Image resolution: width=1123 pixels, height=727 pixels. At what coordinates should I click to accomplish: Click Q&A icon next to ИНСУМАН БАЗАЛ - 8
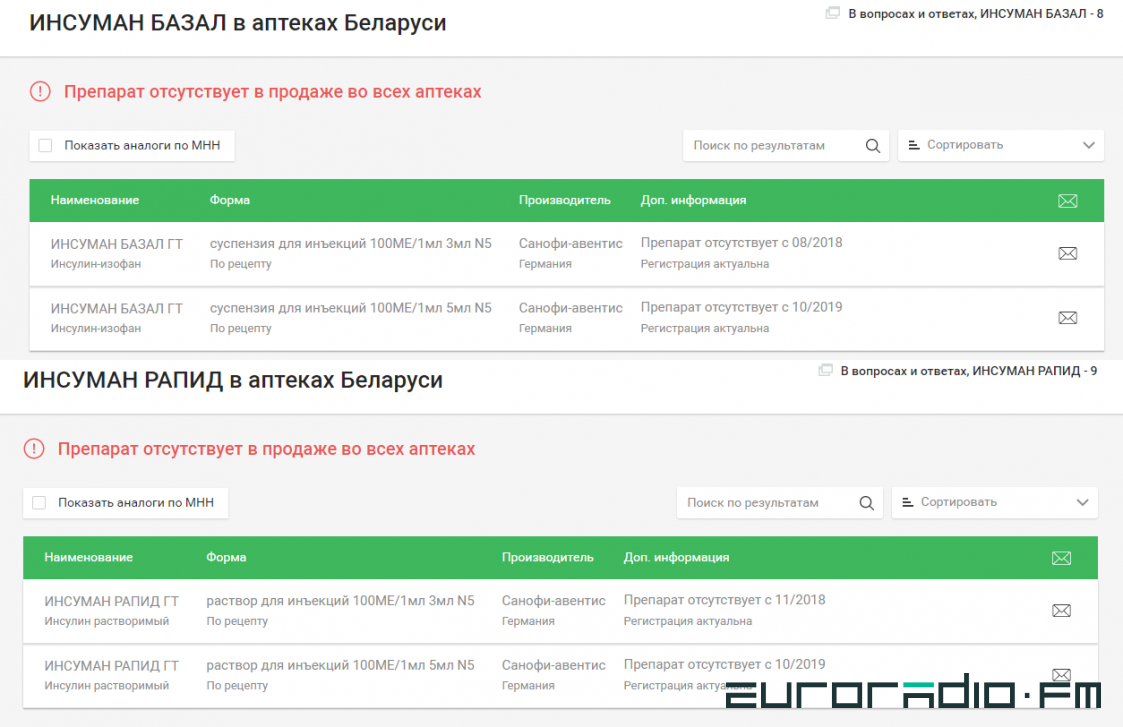(x=832, y=13)
